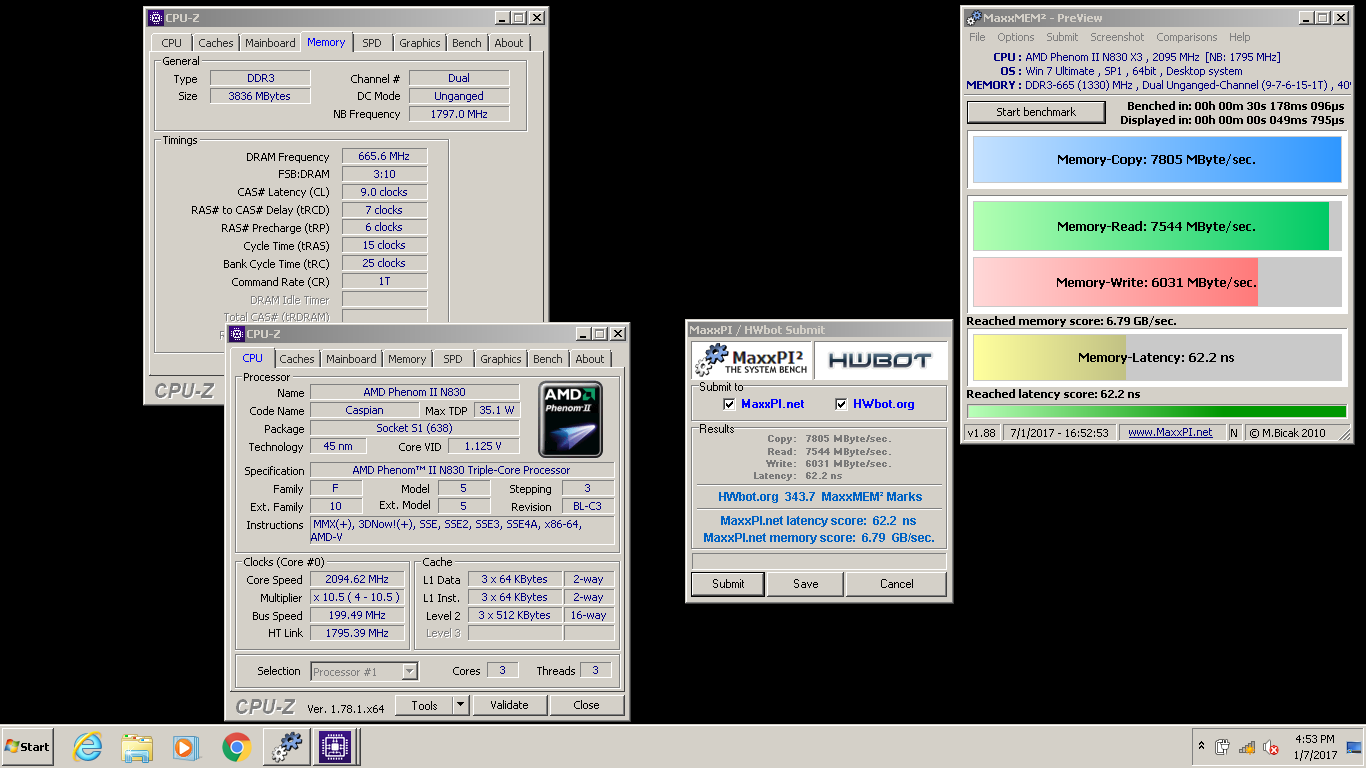Toggle the HWbot.org submit checkbox

(841, 404)
